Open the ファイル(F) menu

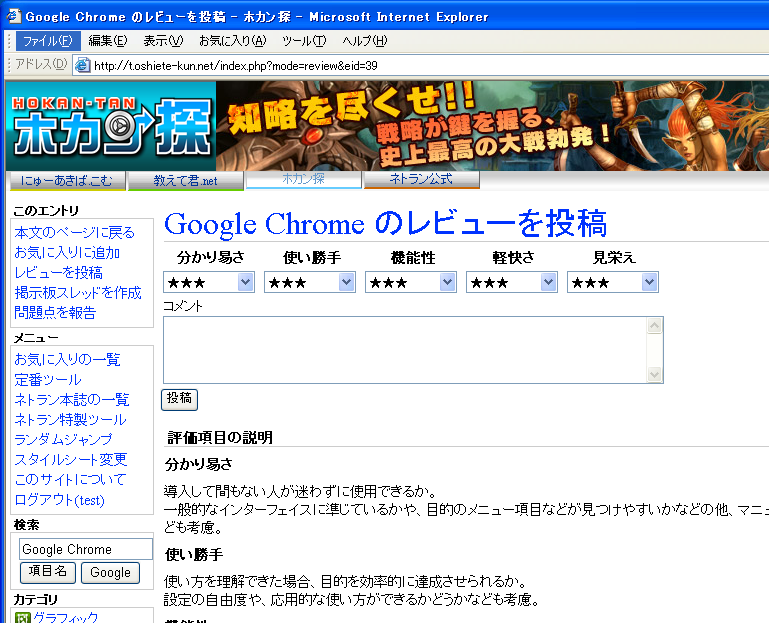[x=48, y=41]
